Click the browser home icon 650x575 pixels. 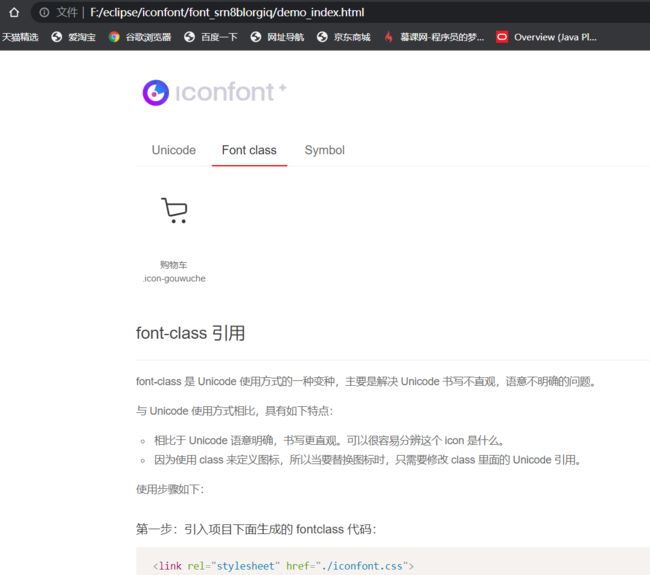tap(14, 12)
